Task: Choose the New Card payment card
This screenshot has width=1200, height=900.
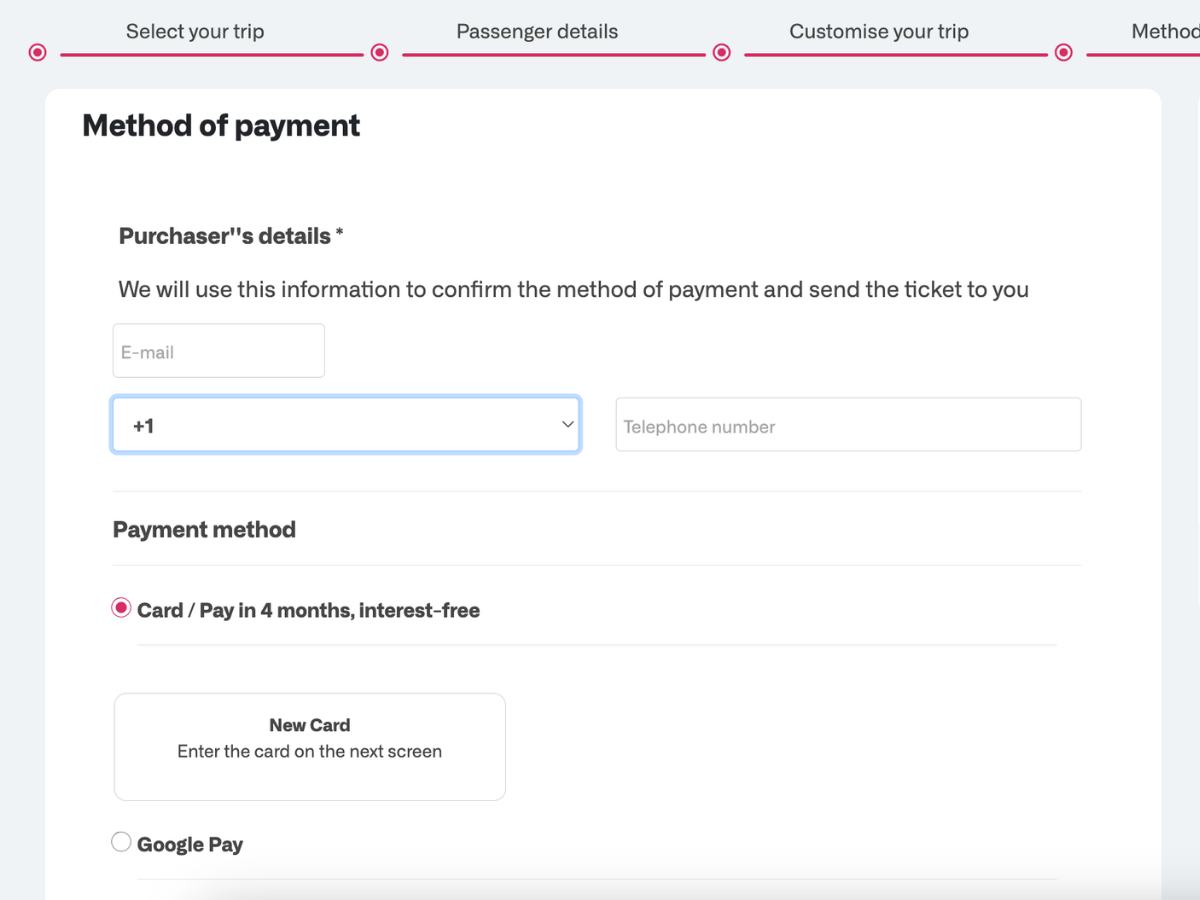Action: [309, 746]
